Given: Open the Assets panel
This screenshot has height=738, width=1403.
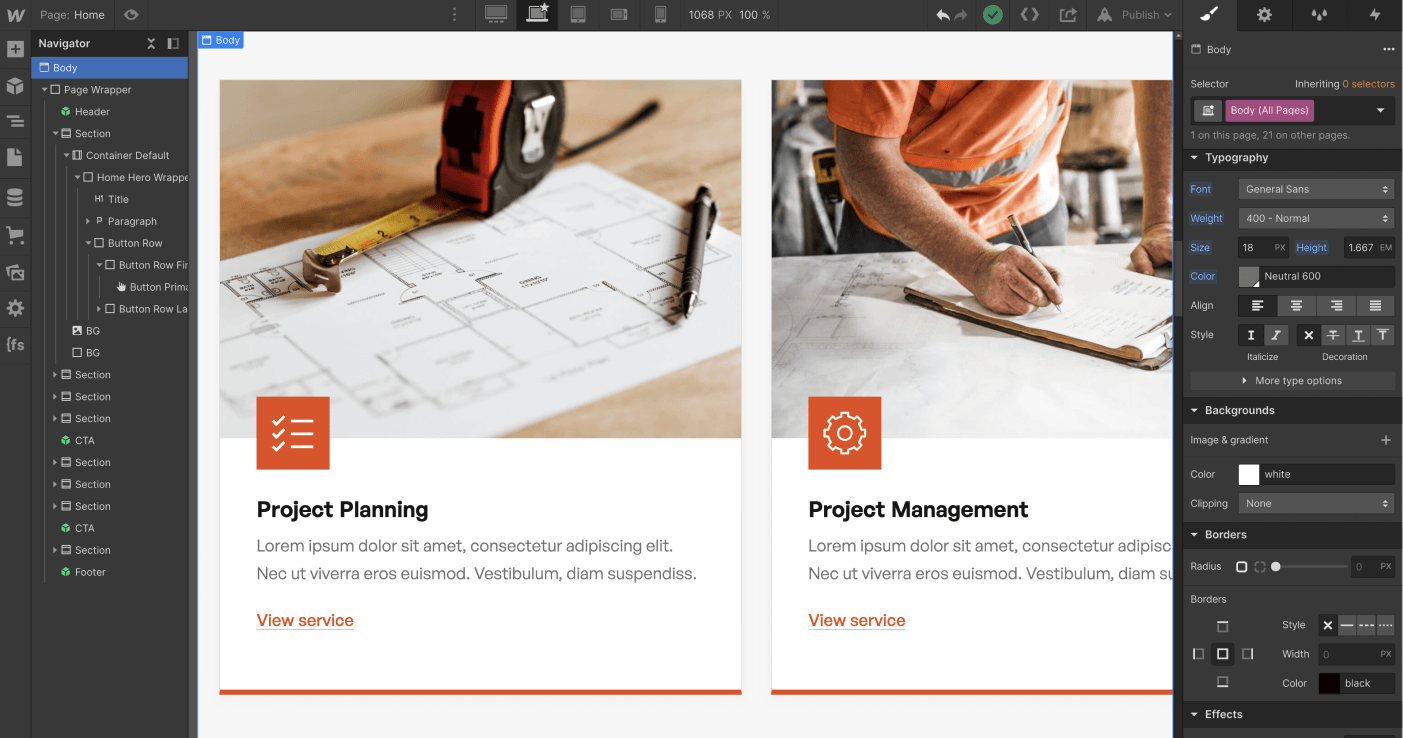Looking at the screenshot, I should (15, 272).
